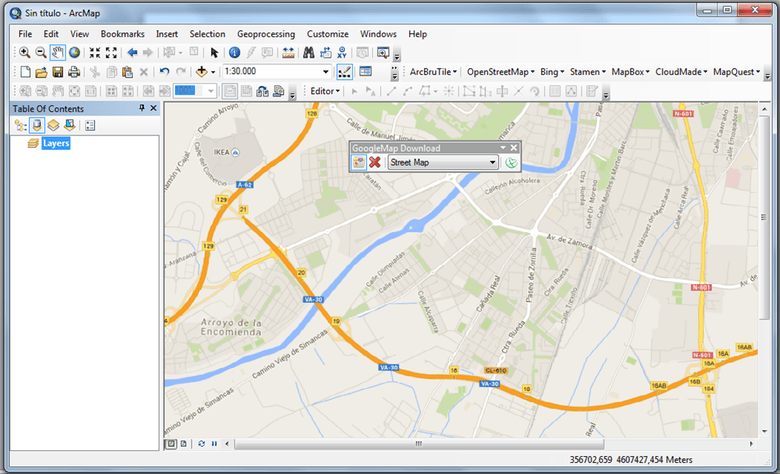Screen dimensions: 780x474
Task: Save the map with floppy icon
Action: click(x=58, y=72)
